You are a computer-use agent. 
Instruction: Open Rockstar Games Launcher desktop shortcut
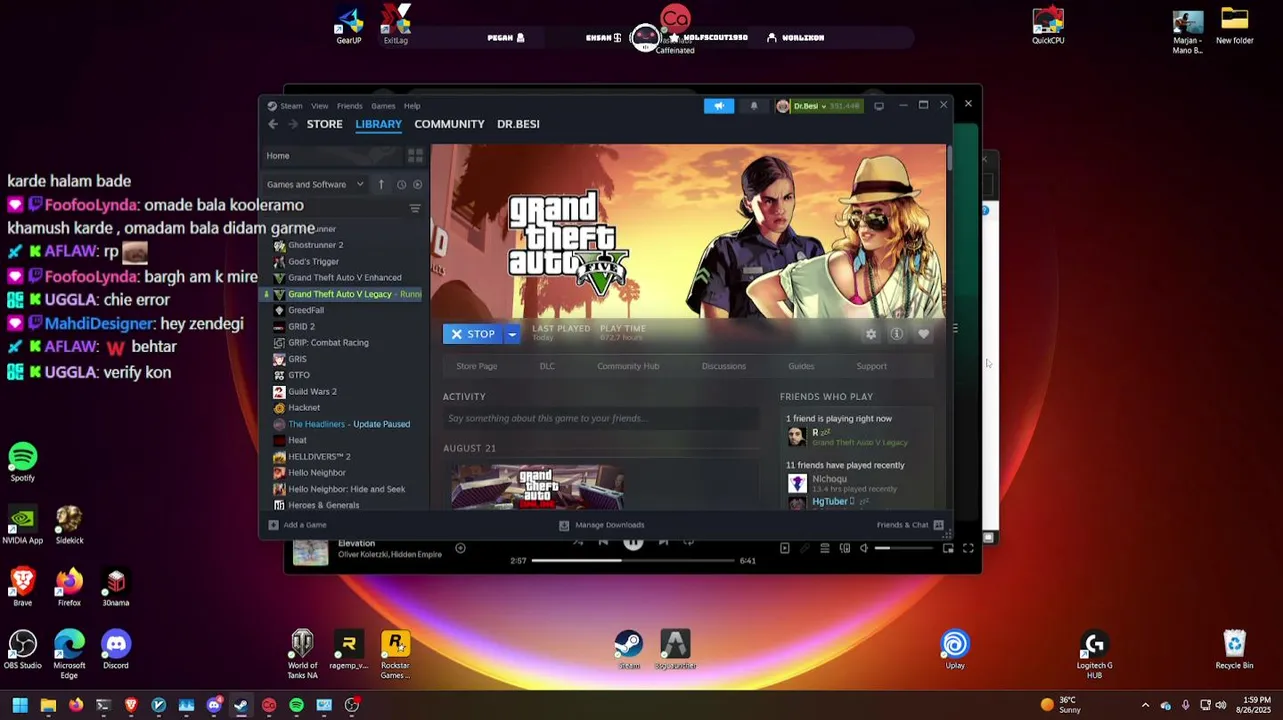(395, 655)
